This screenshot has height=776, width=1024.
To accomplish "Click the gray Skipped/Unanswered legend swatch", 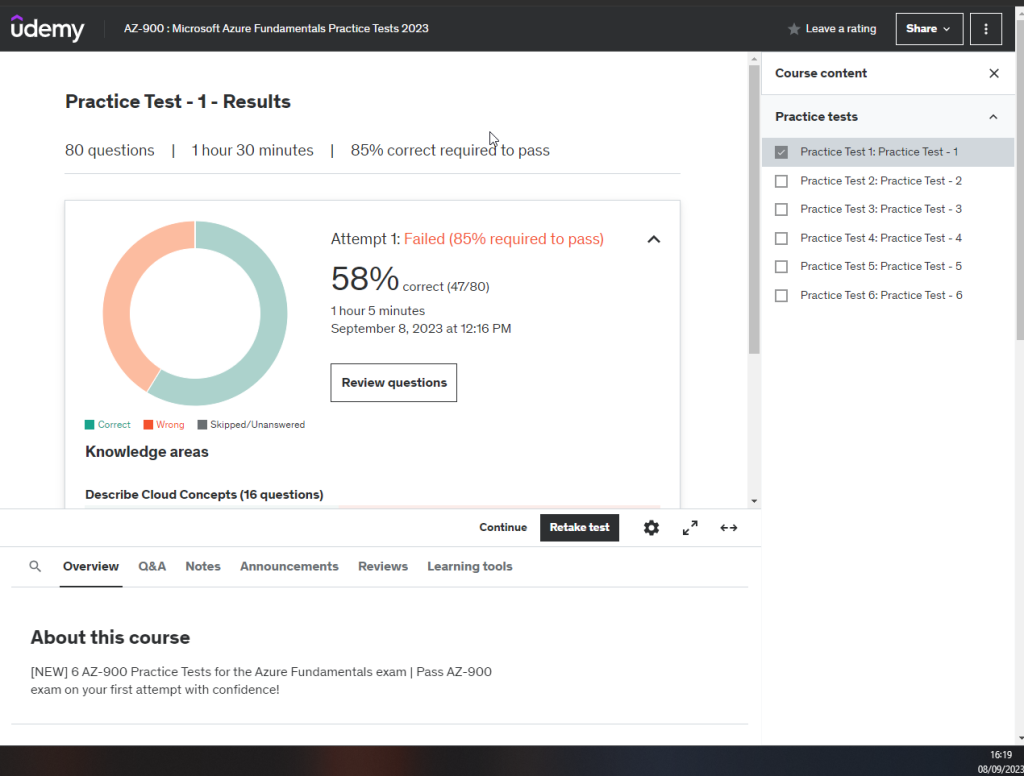I will 202,425.
